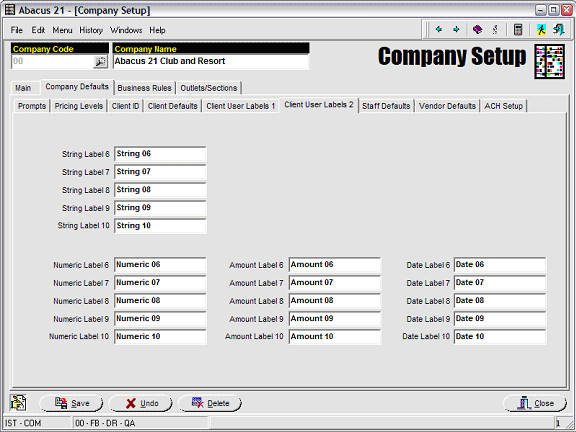The height and width of the screenshot is (432, 576).
Task: Open the Windows menu
Action: coord(126,30)
